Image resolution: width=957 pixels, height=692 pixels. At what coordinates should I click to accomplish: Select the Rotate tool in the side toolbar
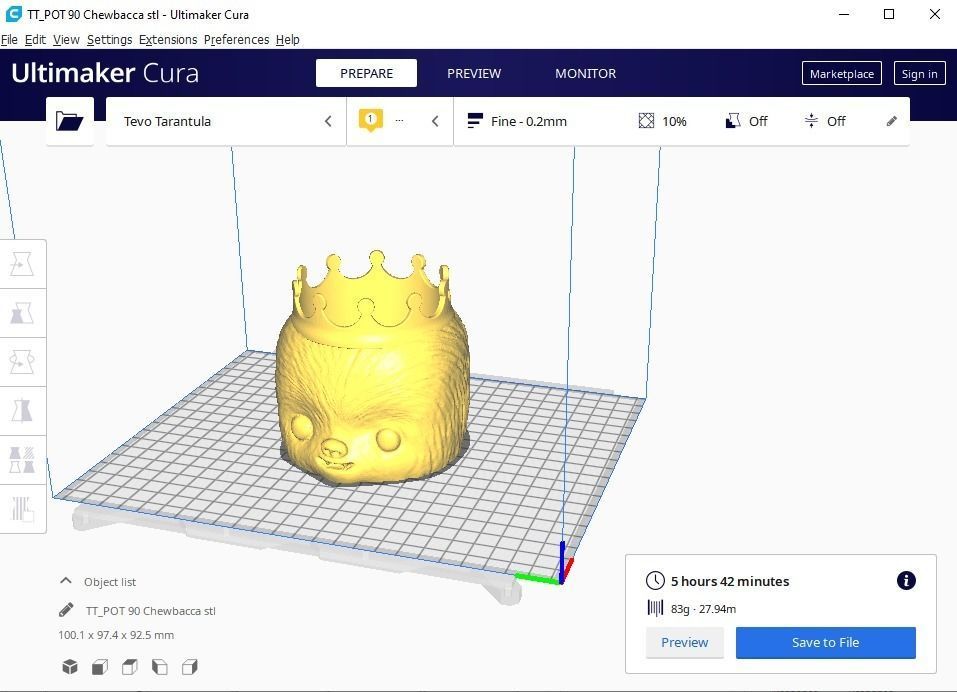22,362
